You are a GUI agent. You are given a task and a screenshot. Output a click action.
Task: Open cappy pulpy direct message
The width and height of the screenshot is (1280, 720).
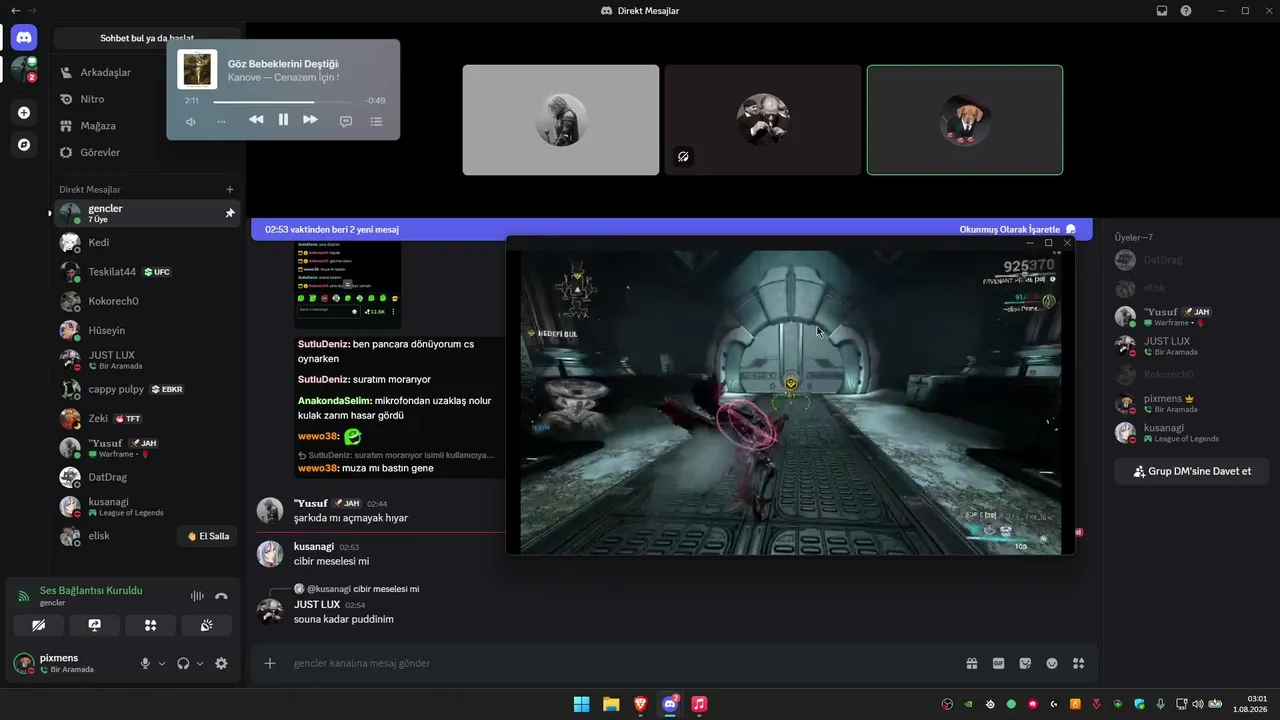[x=148, y=389]
